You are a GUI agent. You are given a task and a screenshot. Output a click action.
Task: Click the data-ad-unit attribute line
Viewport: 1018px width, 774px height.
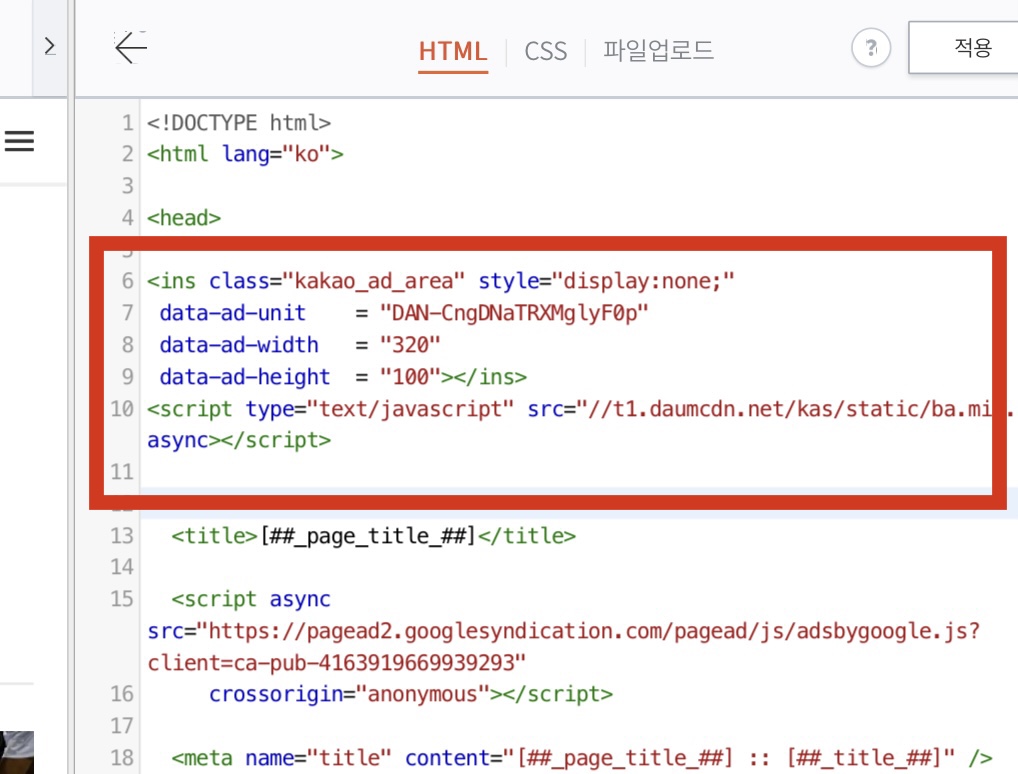pyautogui.click(x=403, y=313)
